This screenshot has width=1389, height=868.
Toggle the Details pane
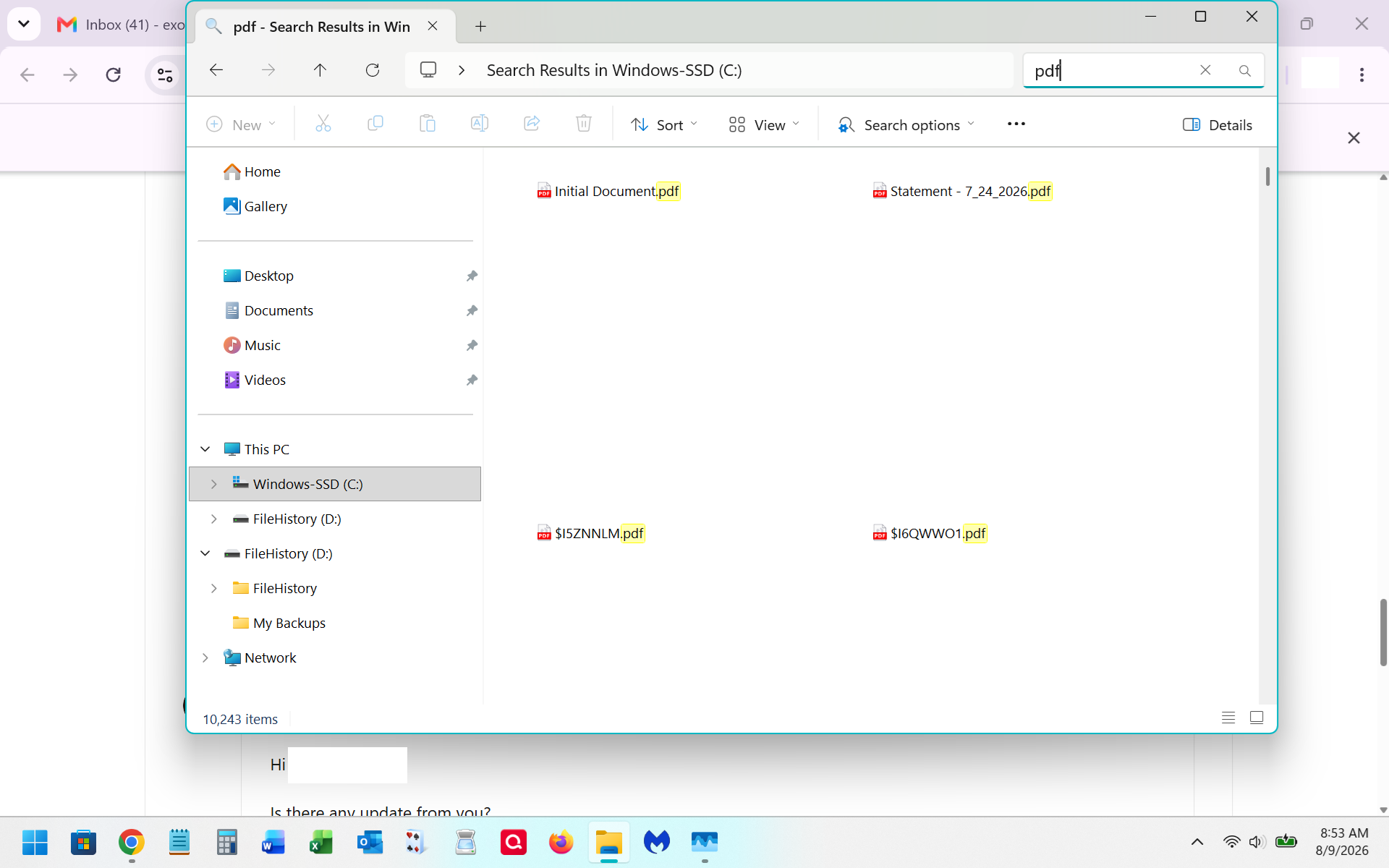(1218, 124)
